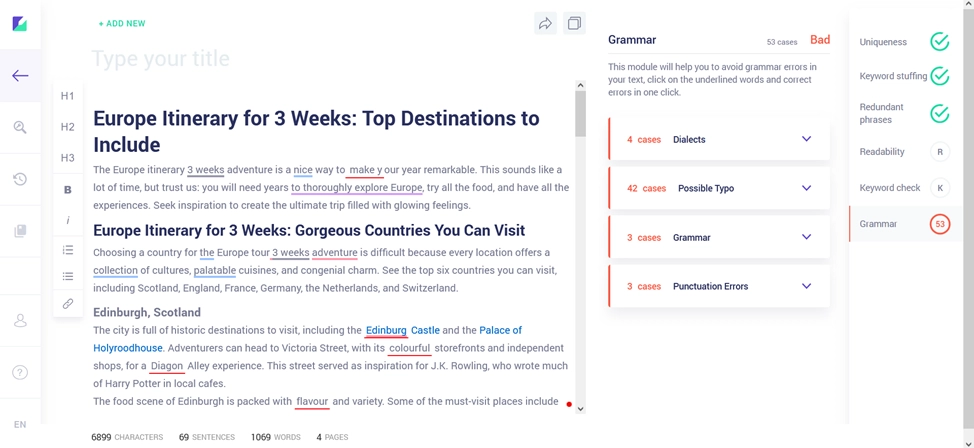This screenshot has width=974, height=448.
Task: Open the search magnifier tool in the sidebar
Action: (20, 127)
